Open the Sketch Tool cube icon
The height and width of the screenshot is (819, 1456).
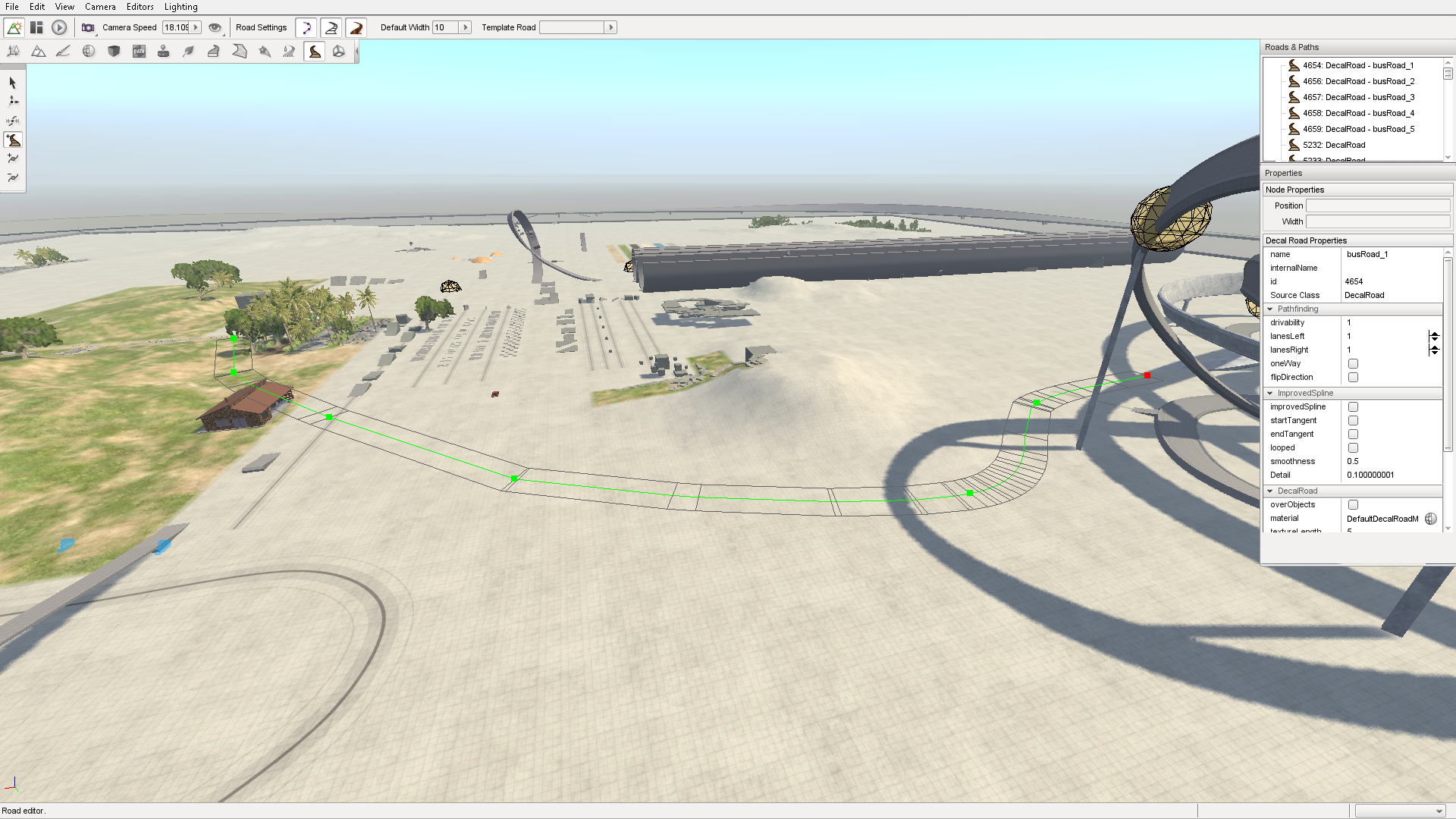[114, 52]
